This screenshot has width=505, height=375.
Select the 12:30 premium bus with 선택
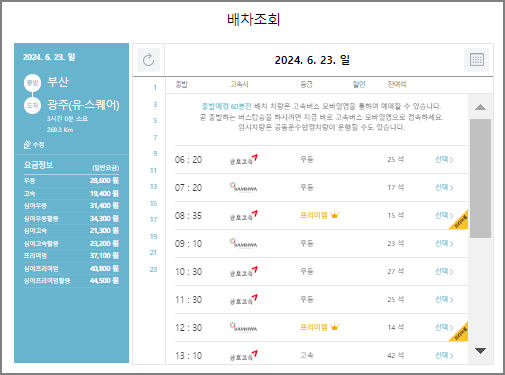[444, 328]
